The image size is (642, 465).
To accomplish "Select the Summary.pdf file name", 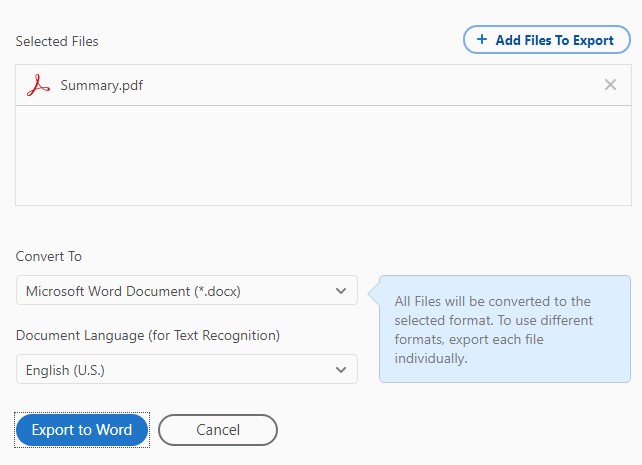I will pos(102,85).
